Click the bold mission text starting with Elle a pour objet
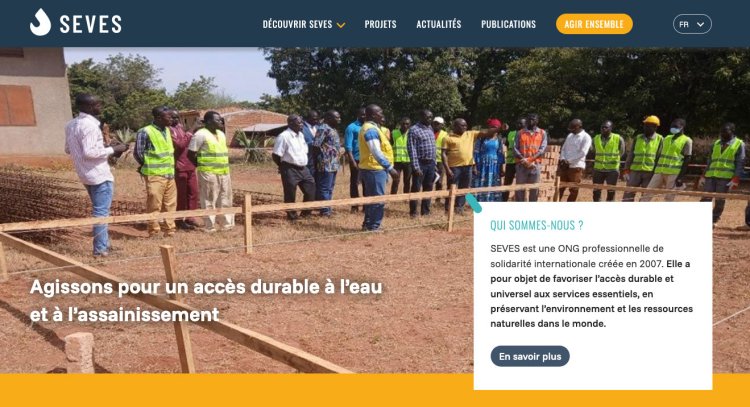This screenshot has height=407, width=750. (592, 294)
